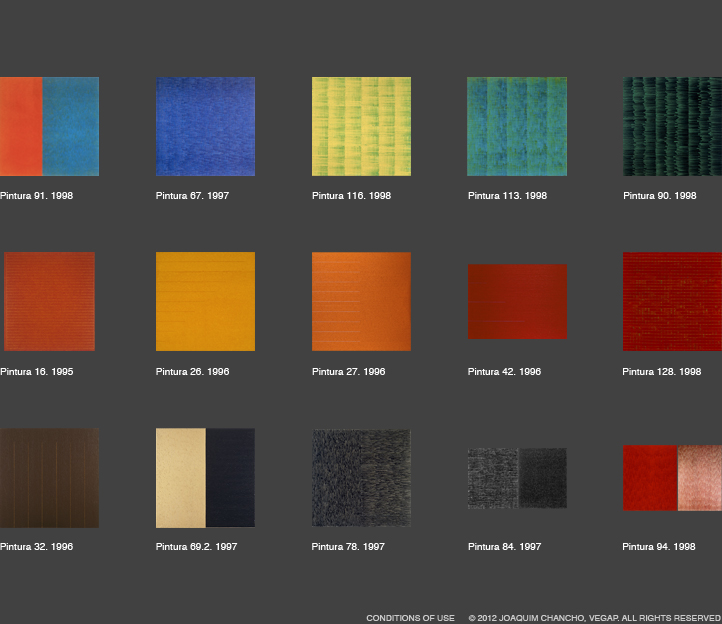Open the Pintura 90 dark green thumbnail
722x624 pixels.
[672, 126]
